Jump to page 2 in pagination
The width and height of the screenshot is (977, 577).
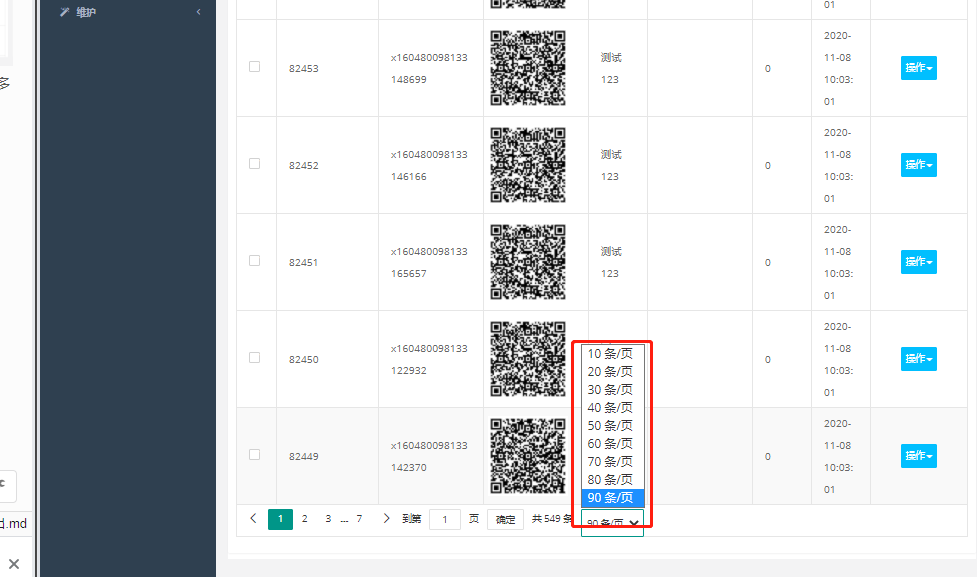(x=305, y=518)
